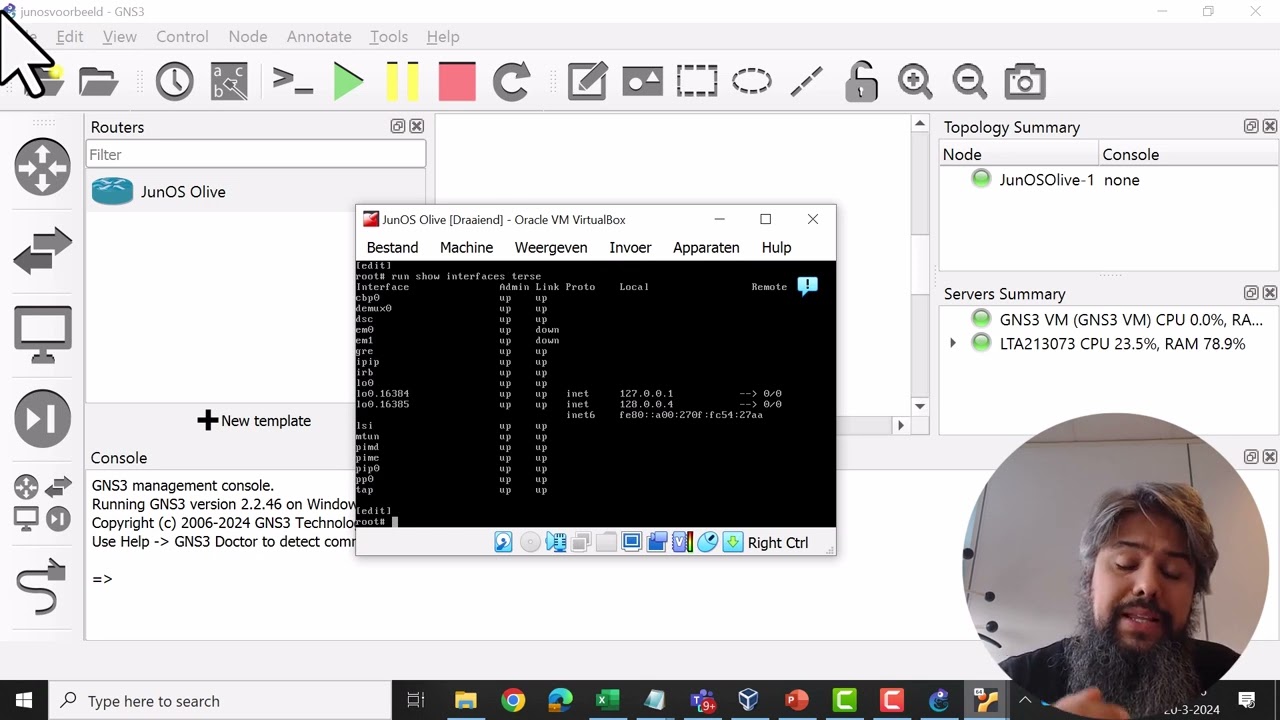Select the Draw line tool
1280x720 pixels.
coord(806,81)
